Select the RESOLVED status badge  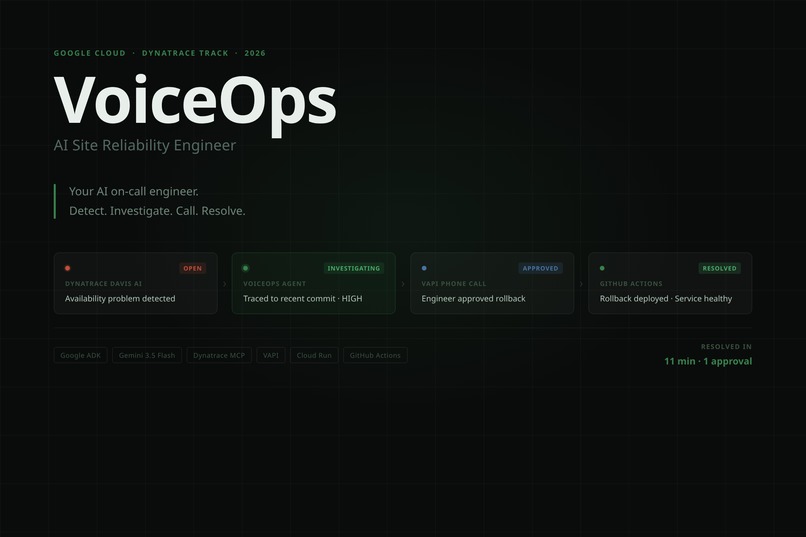coord(719,268)
